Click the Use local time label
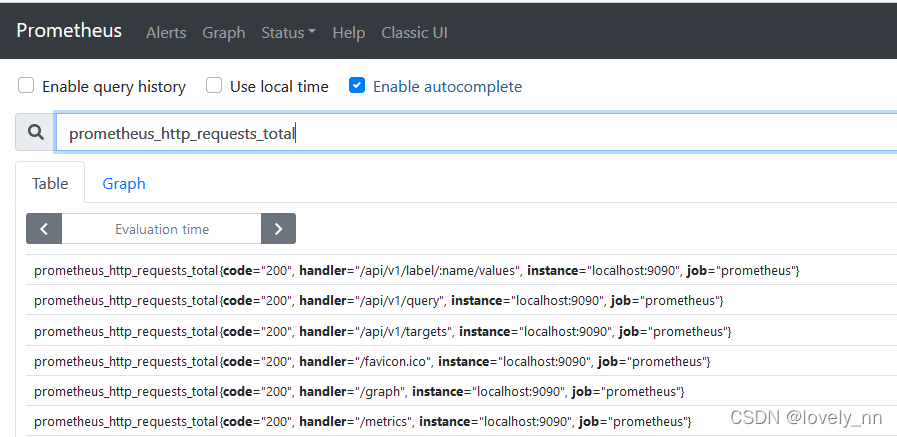This screenshot has height=437, width=897. (x=279, y=86)
